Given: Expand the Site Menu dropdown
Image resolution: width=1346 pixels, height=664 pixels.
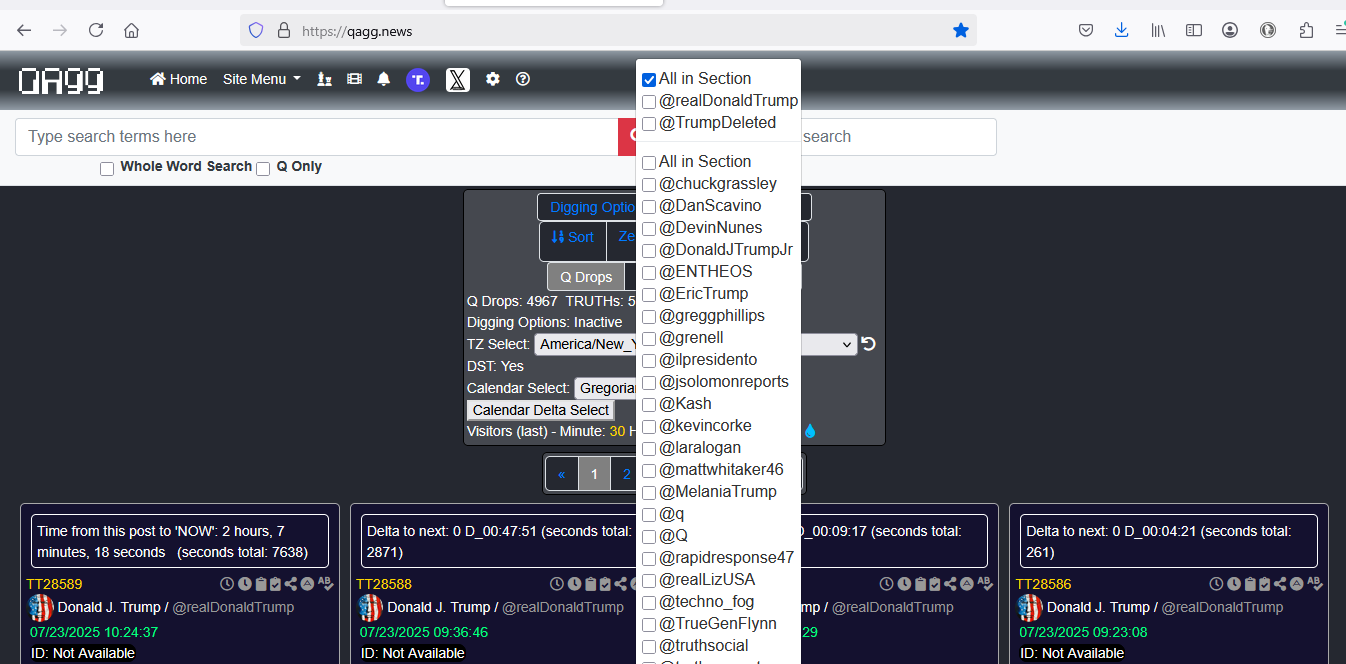Looking at the screenshot, I should pos(262,79).
